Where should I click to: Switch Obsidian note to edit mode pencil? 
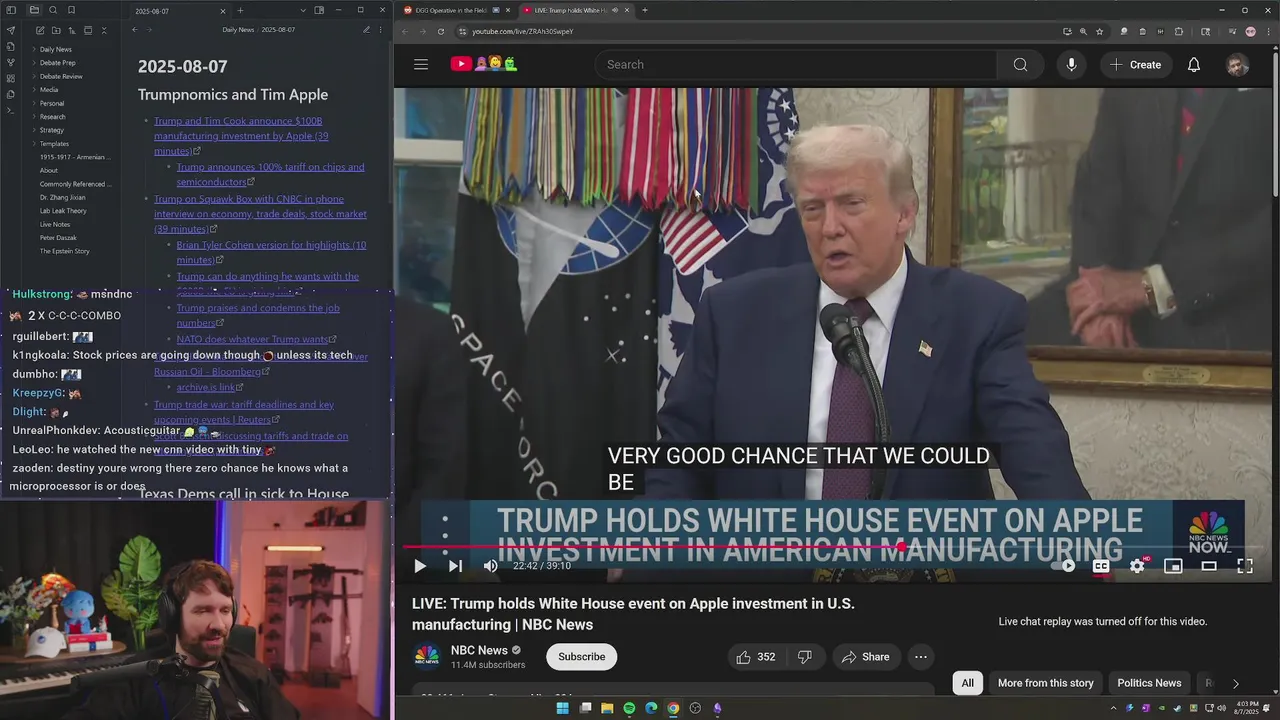coord(366,30)
